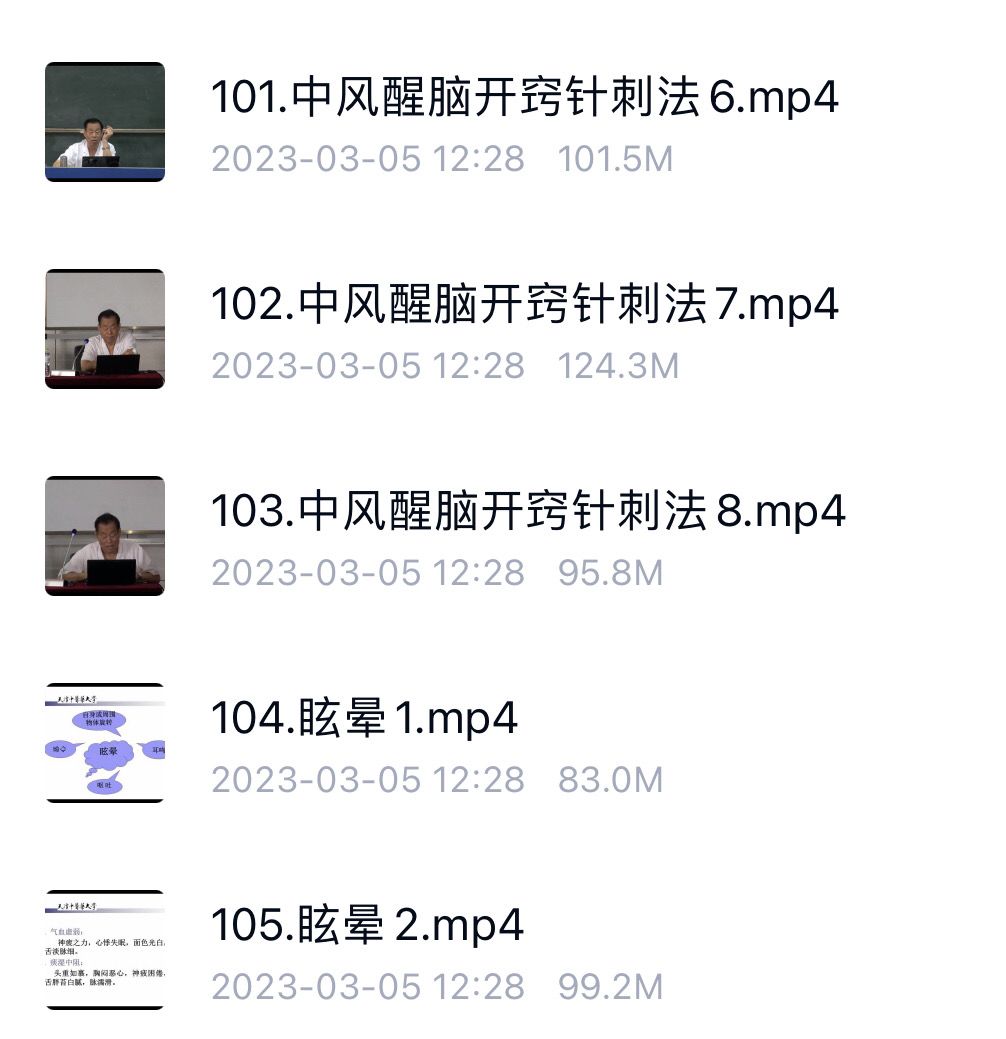The width and height of the screenshot is (1006, 1039).
Task: Open thumbnail of 103.中风醒脑开窍针刺法 8.mp4
Action: coord(105,535)
